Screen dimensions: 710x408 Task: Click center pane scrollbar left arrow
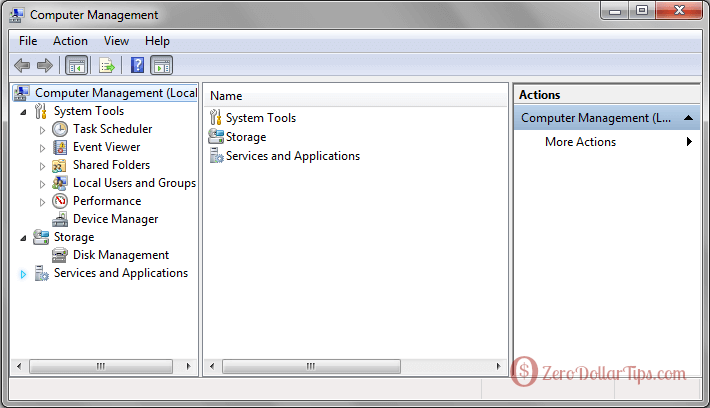212,366
